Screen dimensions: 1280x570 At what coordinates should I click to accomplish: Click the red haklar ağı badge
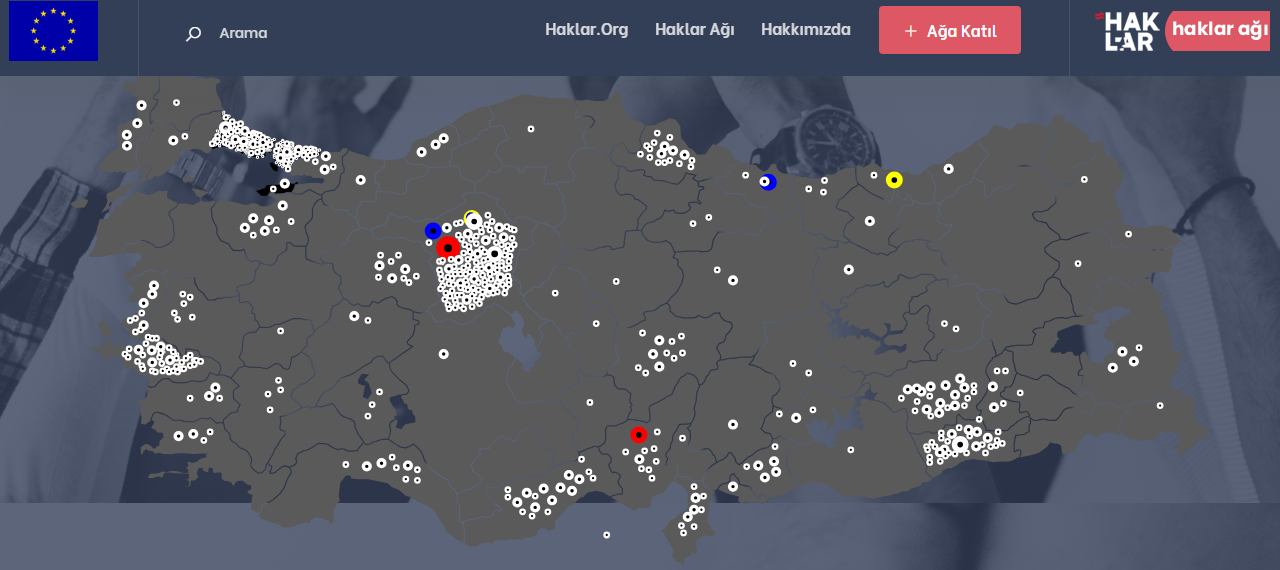tap(1219, 30)
